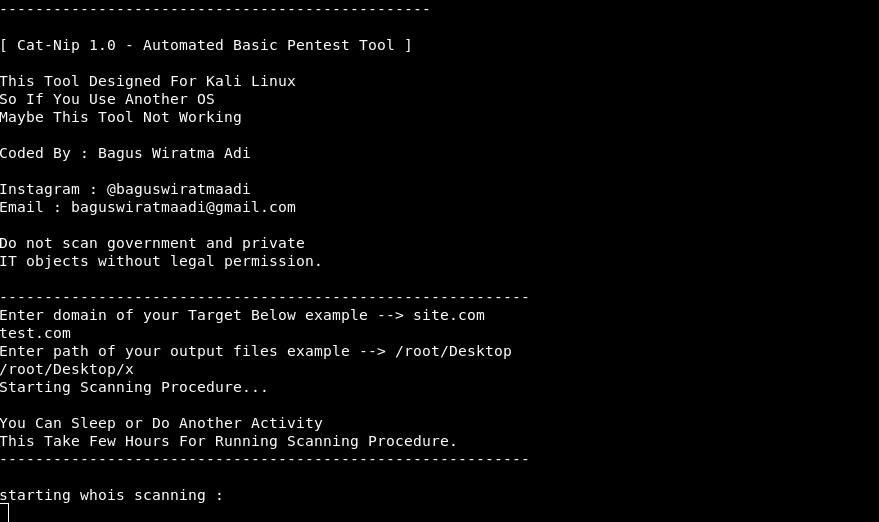Screen dimensions: 879x522
Task: Click the 'Enter path of your output files' prompt
Action: tap(255, 351)
